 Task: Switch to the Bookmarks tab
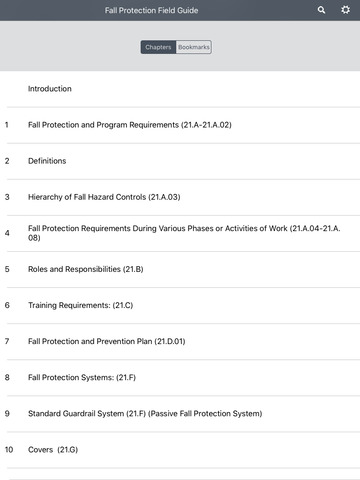194,47
